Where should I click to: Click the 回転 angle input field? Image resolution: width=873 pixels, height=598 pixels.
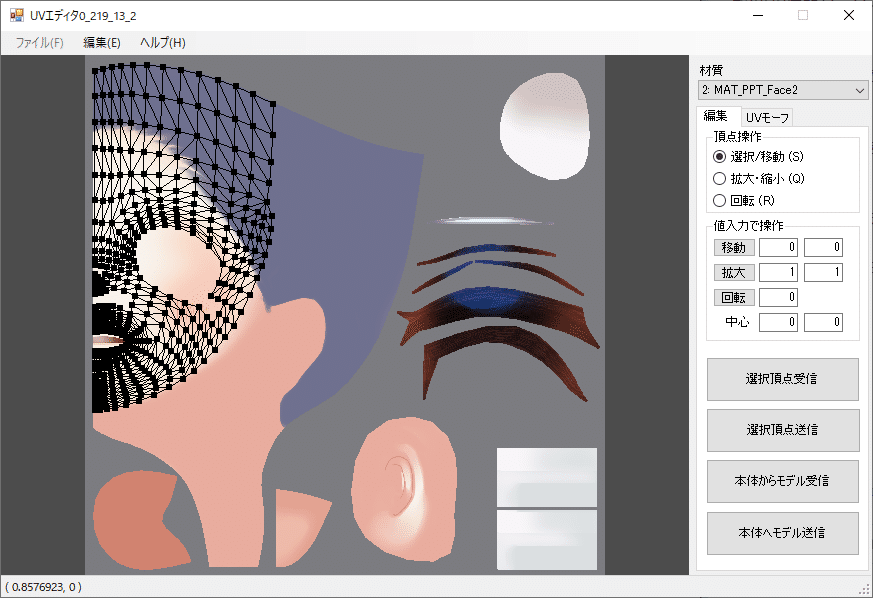click(x=778, y=297)
